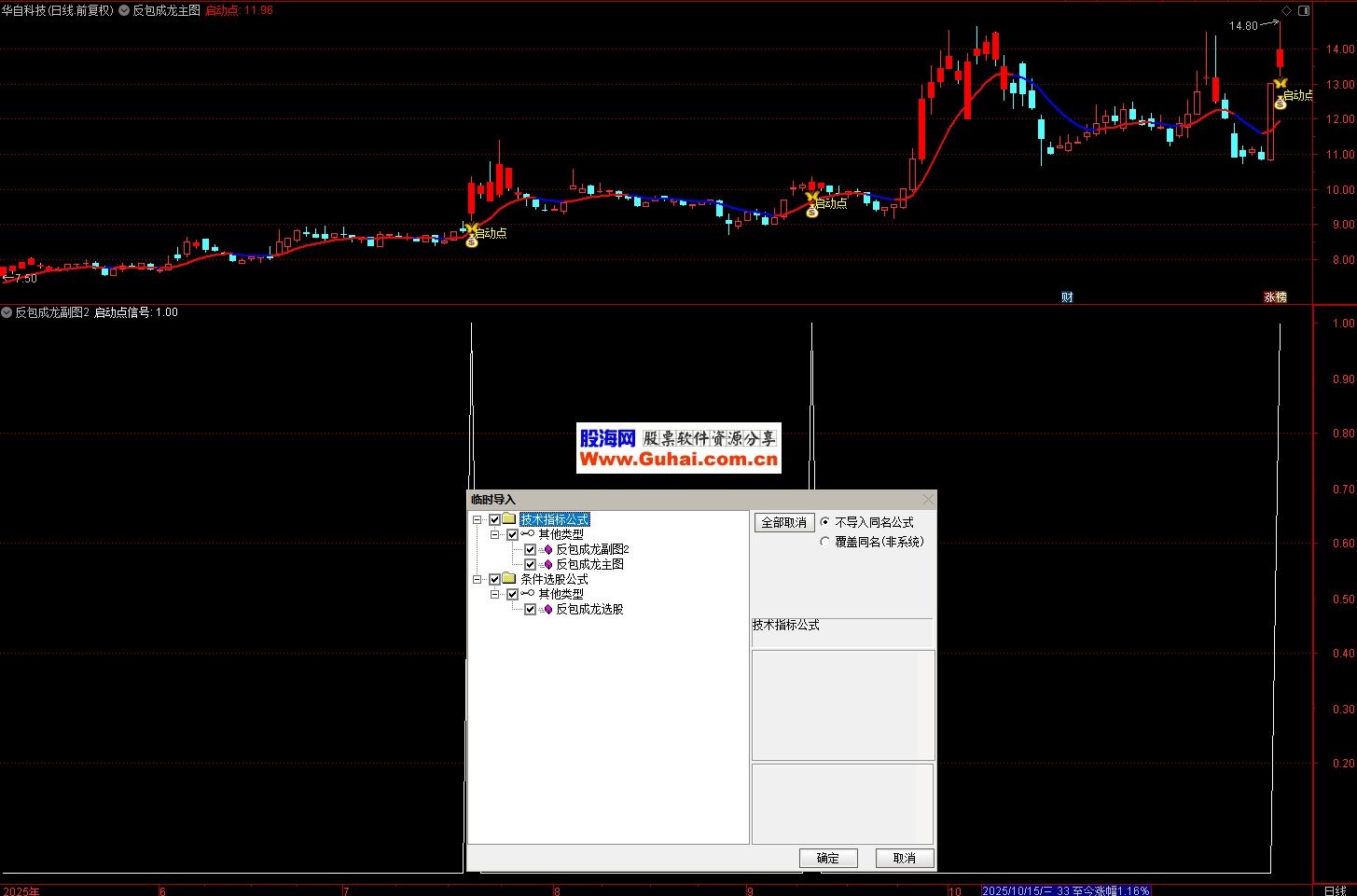Click the yellow folder icon of 条件选股公式
Image resolution: width=1357 pixels, height=896 pixels.
509,579
